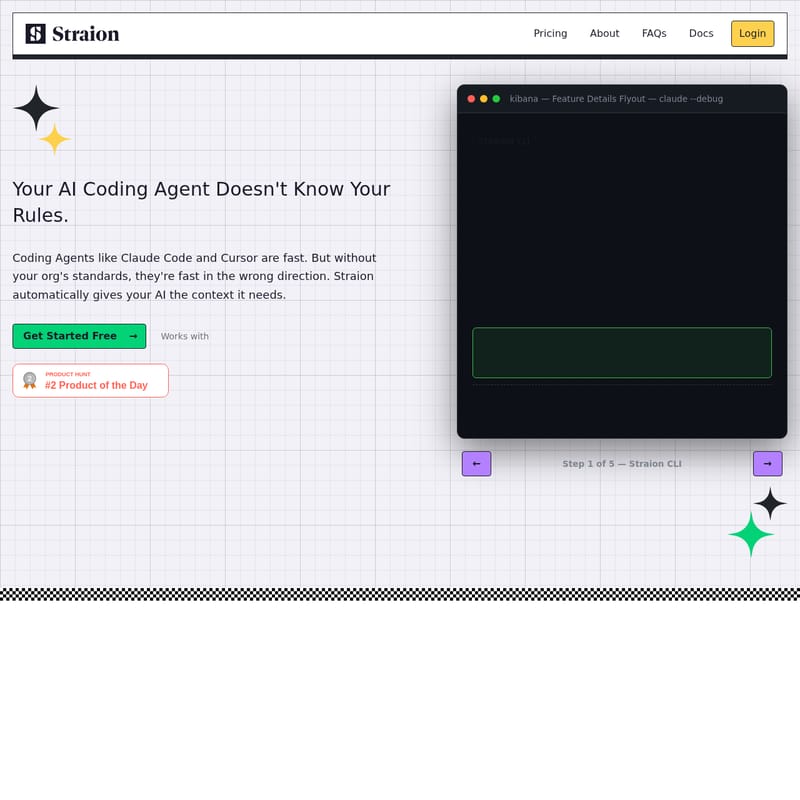This screenshot has width=800, height=800.
Task: Click the Product Hunt medal icon
Action: [x=30, y=380]
